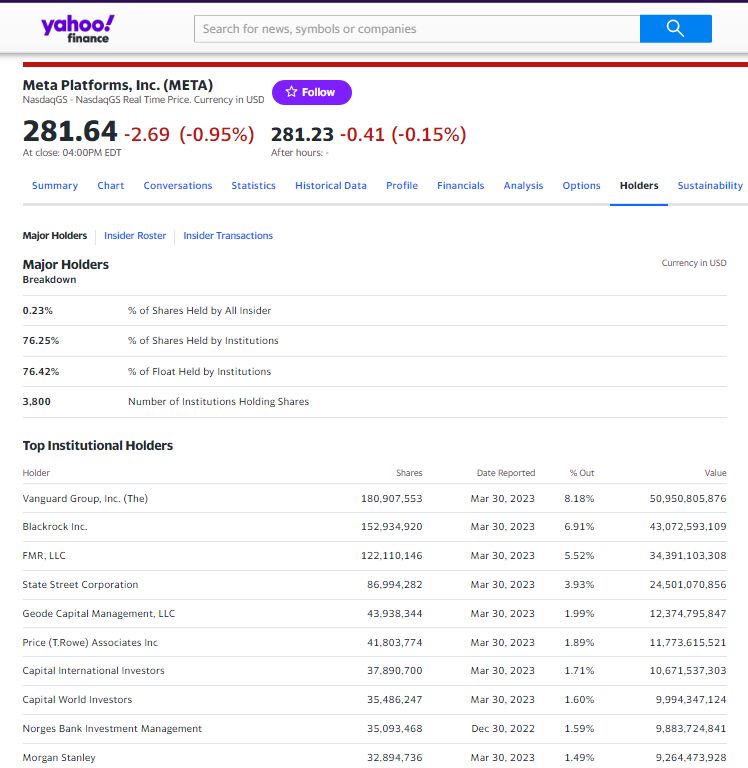Click the Capital World Investors name
Screen dimensions: 748x768
pos(77,699)
